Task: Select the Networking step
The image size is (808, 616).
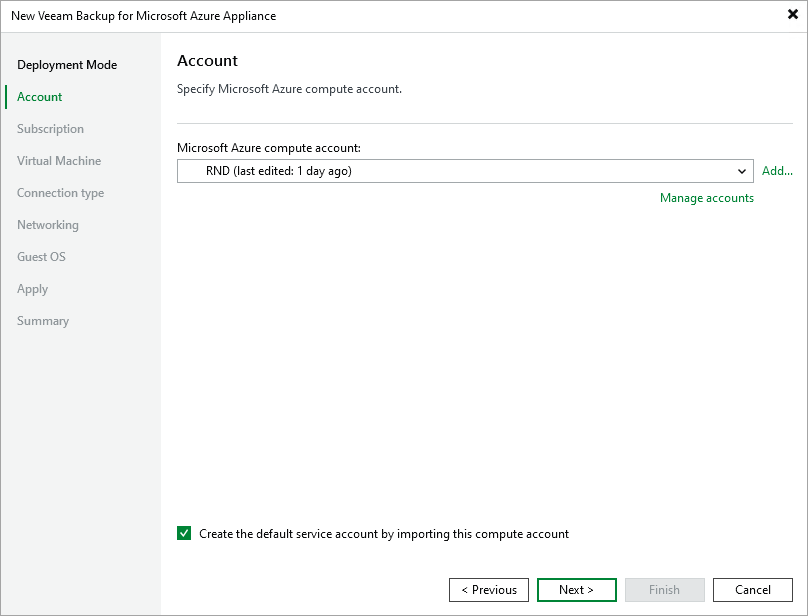Action: 47,225
